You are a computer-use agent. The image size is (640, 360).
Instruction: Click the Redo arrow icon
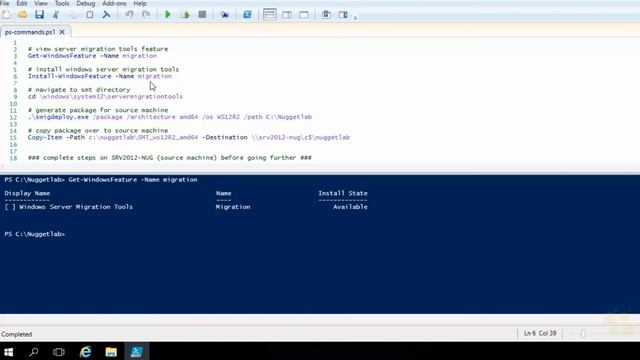[x=146, y=15]
